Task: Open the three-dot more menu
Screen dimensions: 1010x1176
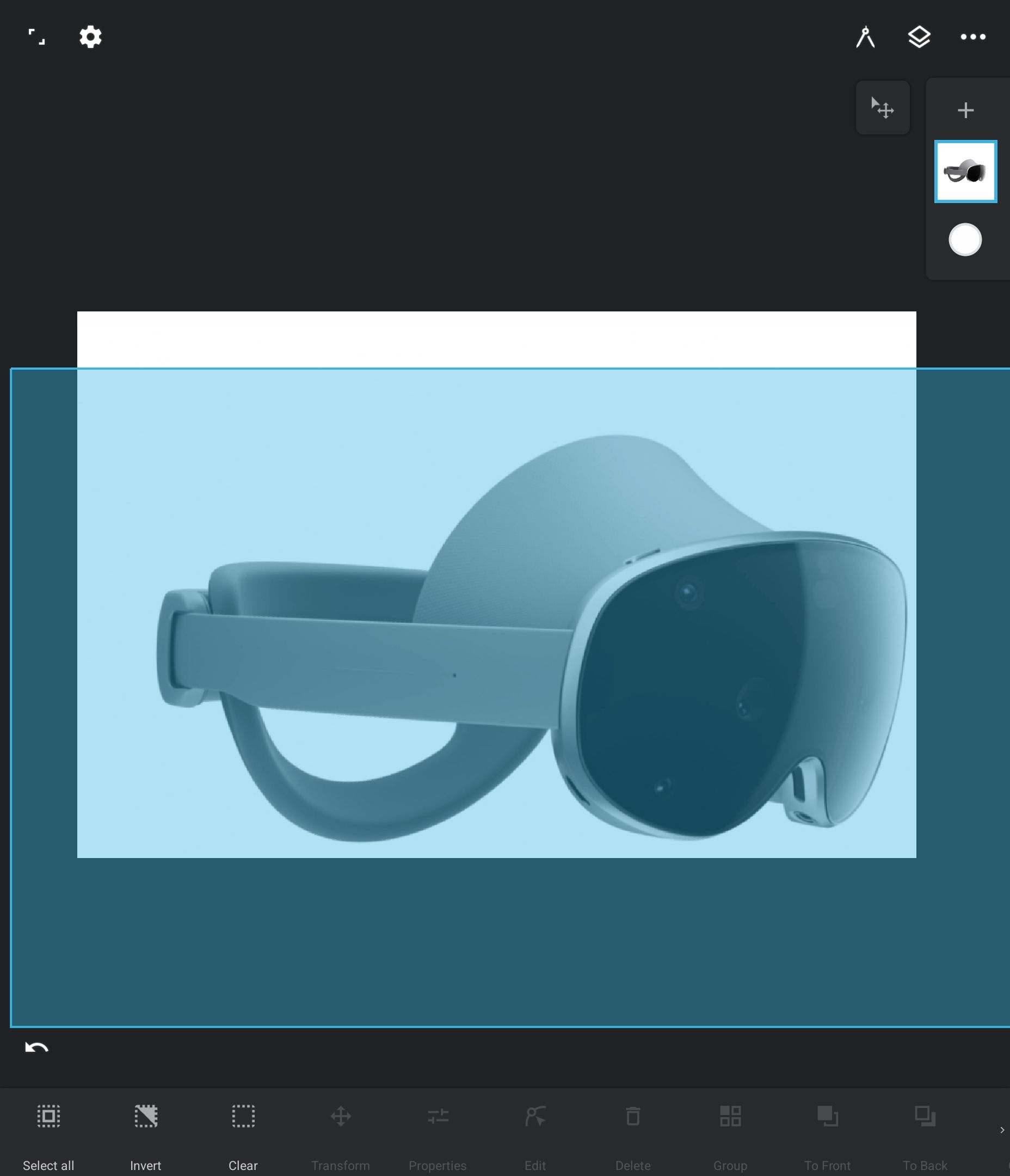Action: coord(972,37)
